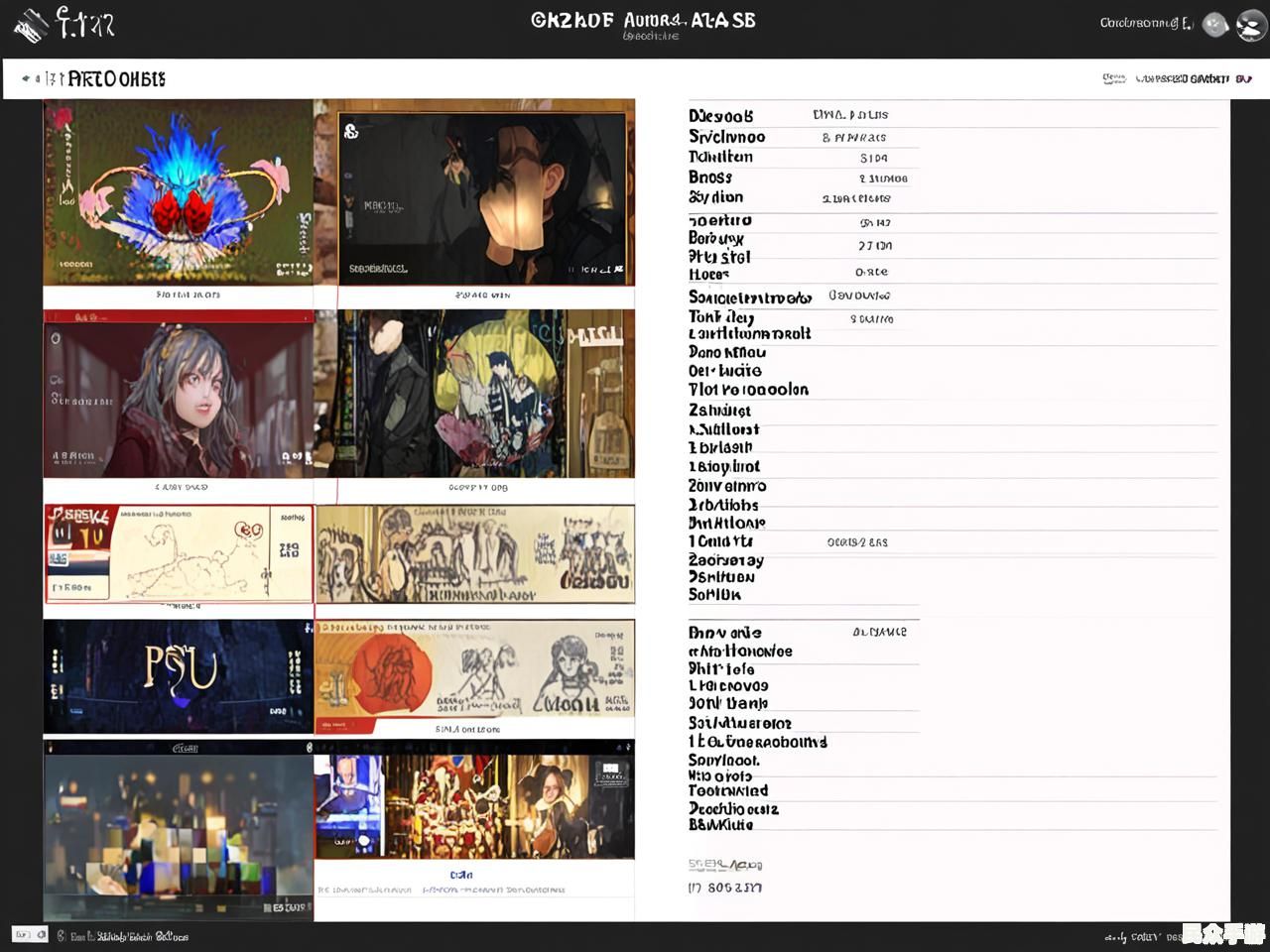Viewport: 1270px width, 952px height.
Task: Click the small icon left of top-right toolbar text
Action: [1113, 78]
